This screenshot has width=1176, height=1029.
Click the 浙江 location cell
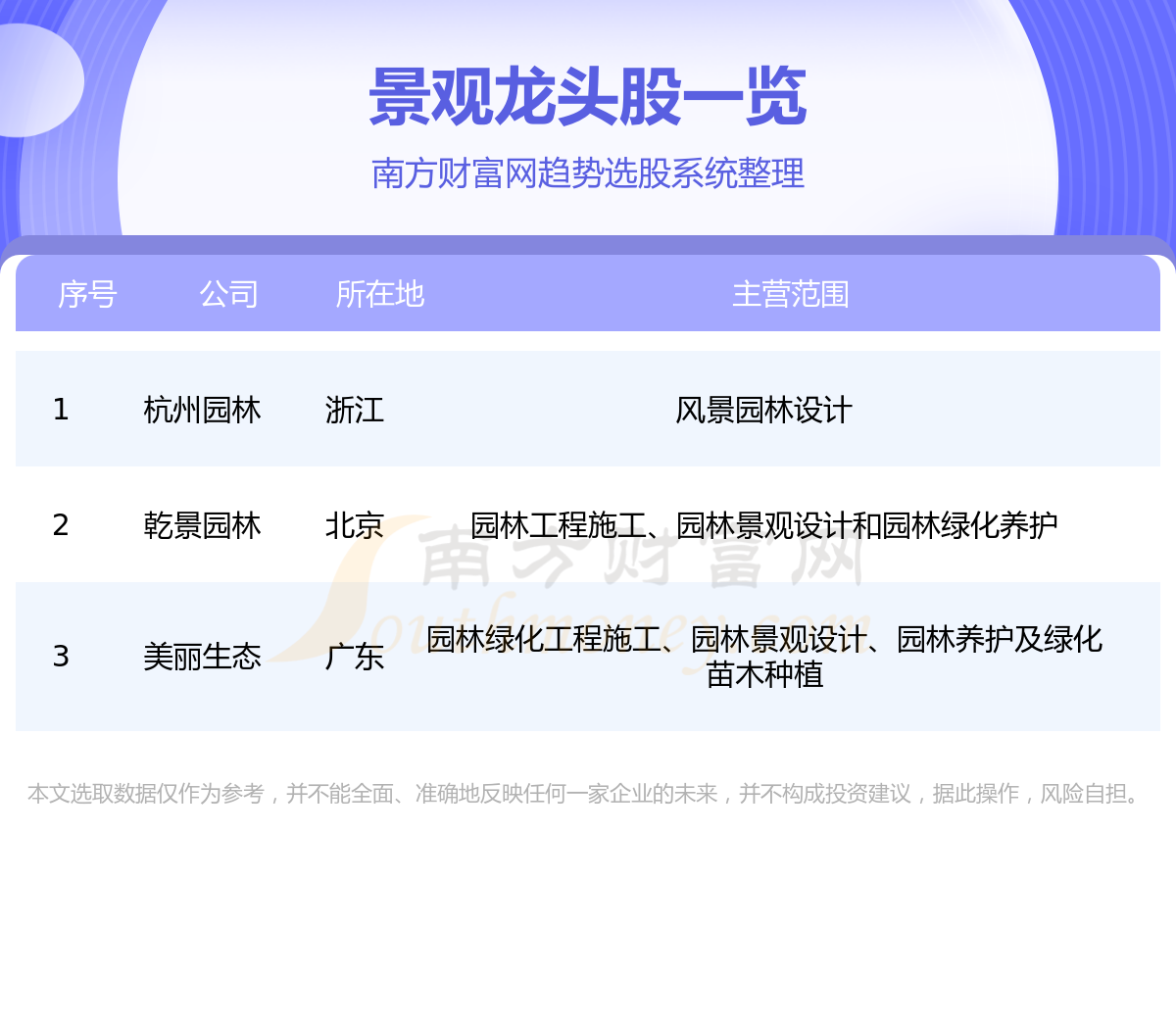click(x=354, y=410)
